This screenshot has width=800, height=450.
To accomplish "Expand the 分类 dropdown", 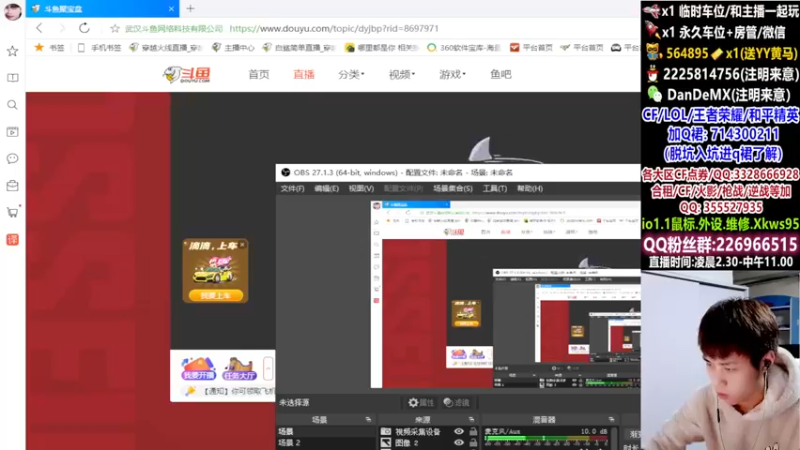I will [x=351, y=74].
